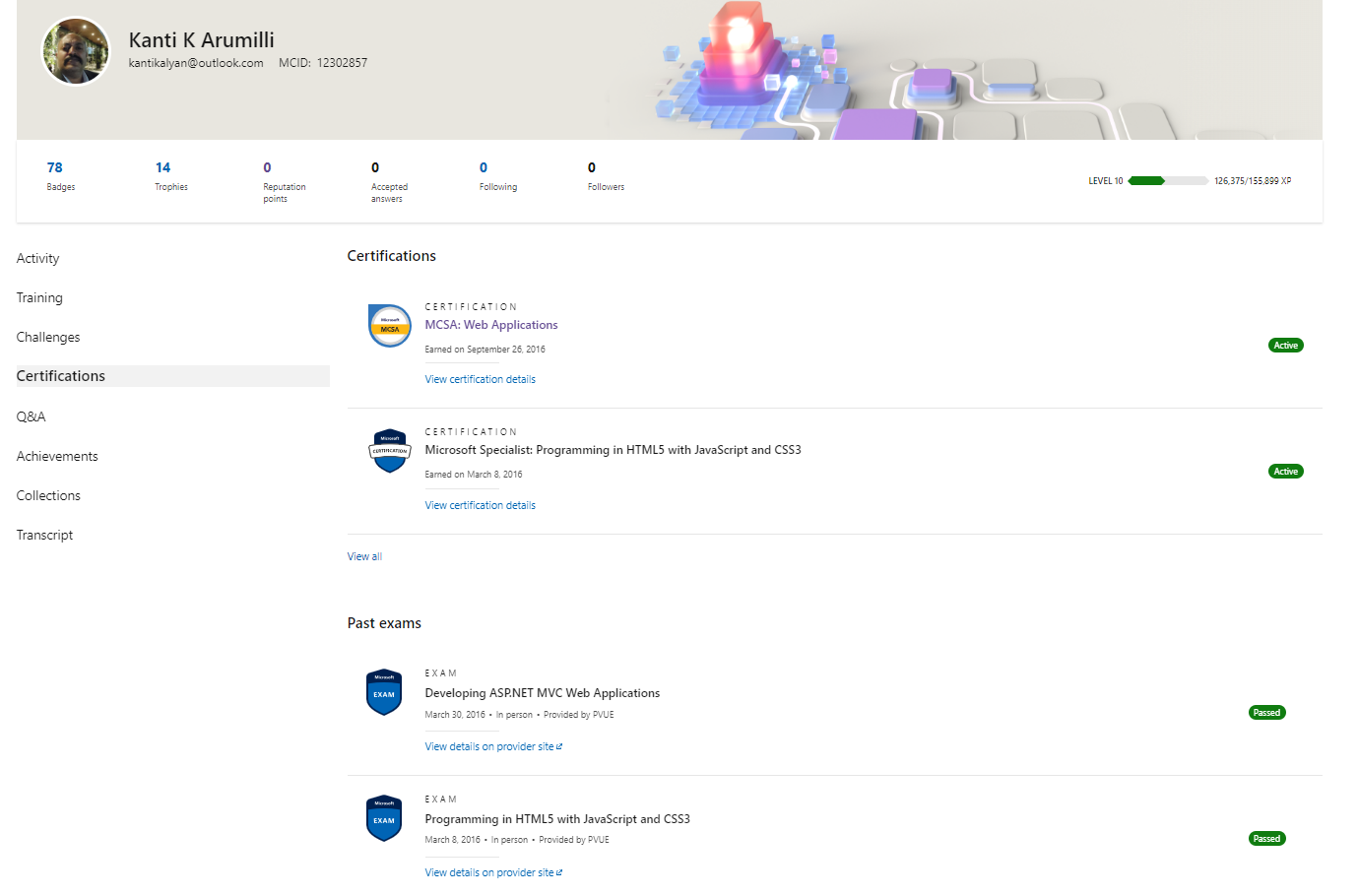Click the Passed badge for ASP.NET MVC exam
This screenshot has width=1358, height=896.
1266,713
